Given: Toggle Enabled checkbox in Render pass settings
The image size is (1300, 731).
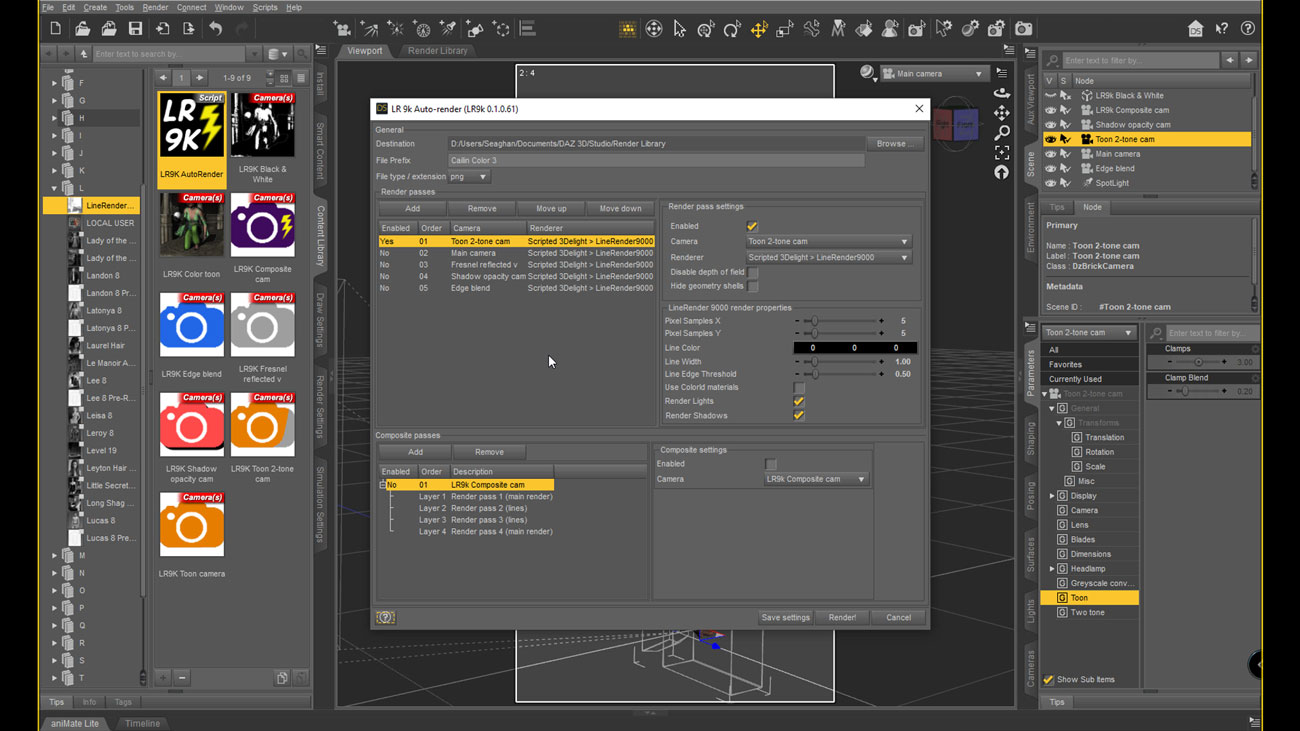Looking at the screenshot, I should tap(752, 227).
